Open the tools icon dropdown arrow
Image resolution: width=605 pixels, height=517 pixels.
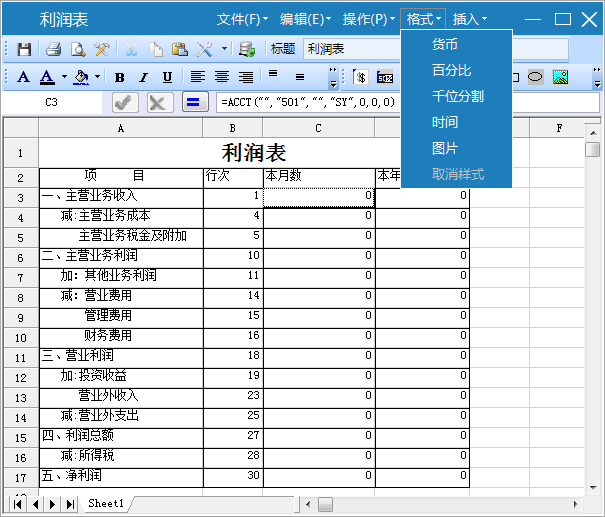coord(224,49)
